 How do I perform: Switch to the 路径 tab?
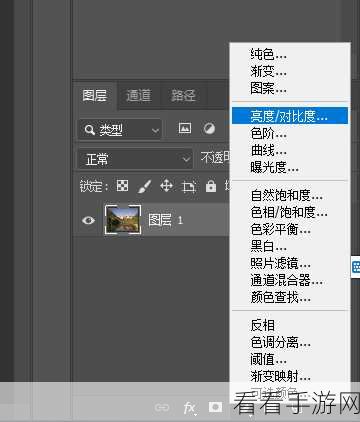(x=183, y=96)
